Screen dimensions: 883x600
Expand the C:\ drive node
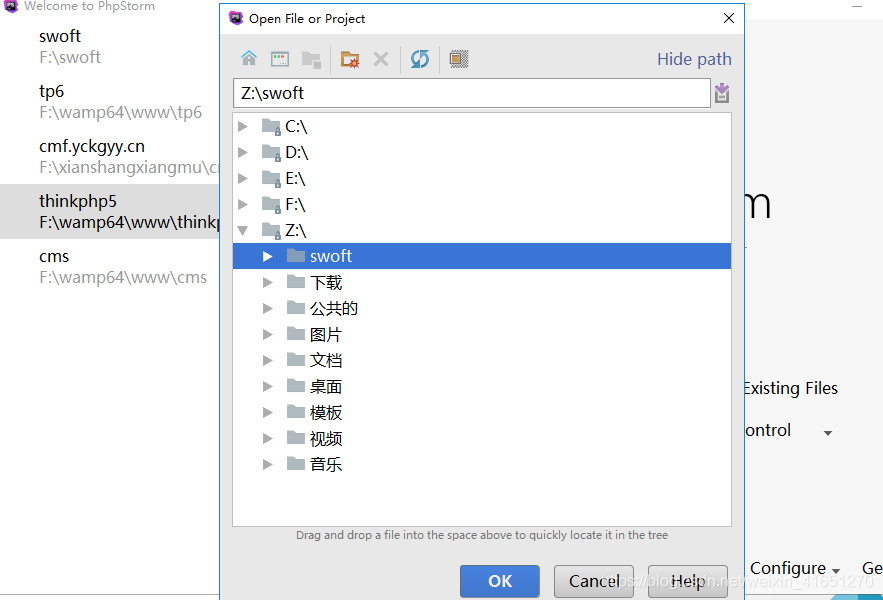pyautogui.click(x=243, y=126)
